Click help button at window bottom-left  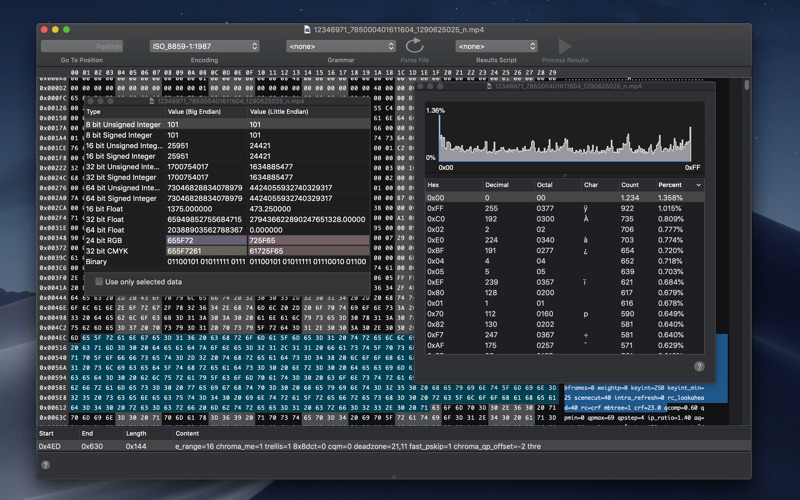[46, 464]
